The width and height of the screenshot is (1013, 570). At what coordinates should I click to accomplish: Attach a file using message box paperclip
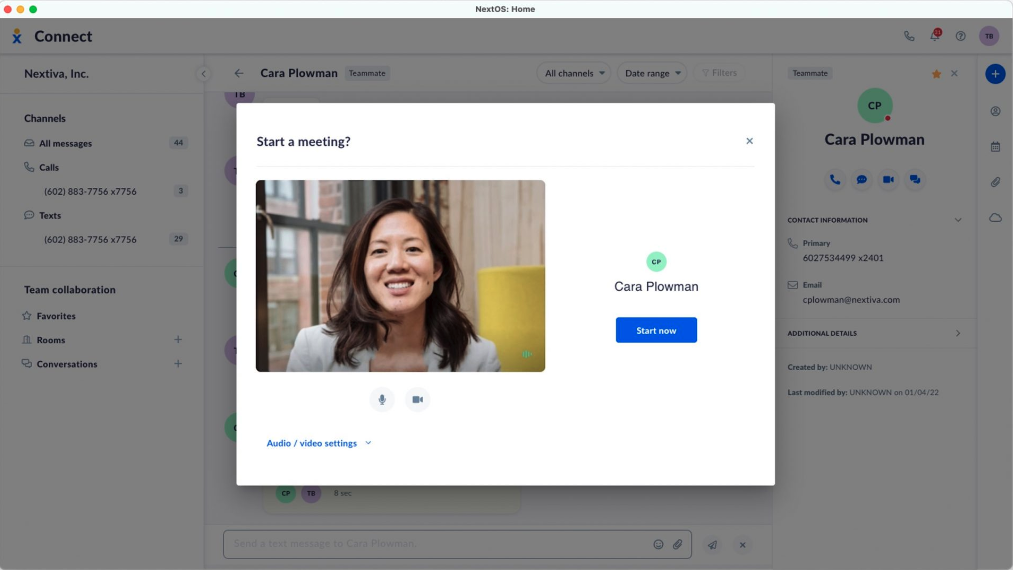click(x=677, y=545)
